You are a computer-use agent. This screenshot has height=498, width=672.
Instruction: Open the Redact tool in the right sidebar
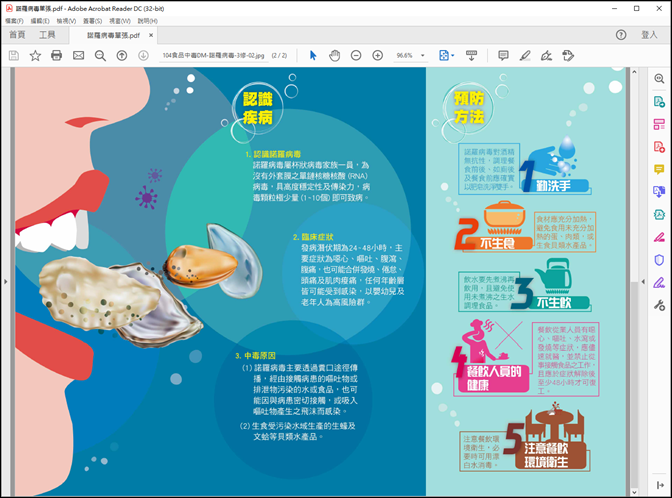pos(659,237)
